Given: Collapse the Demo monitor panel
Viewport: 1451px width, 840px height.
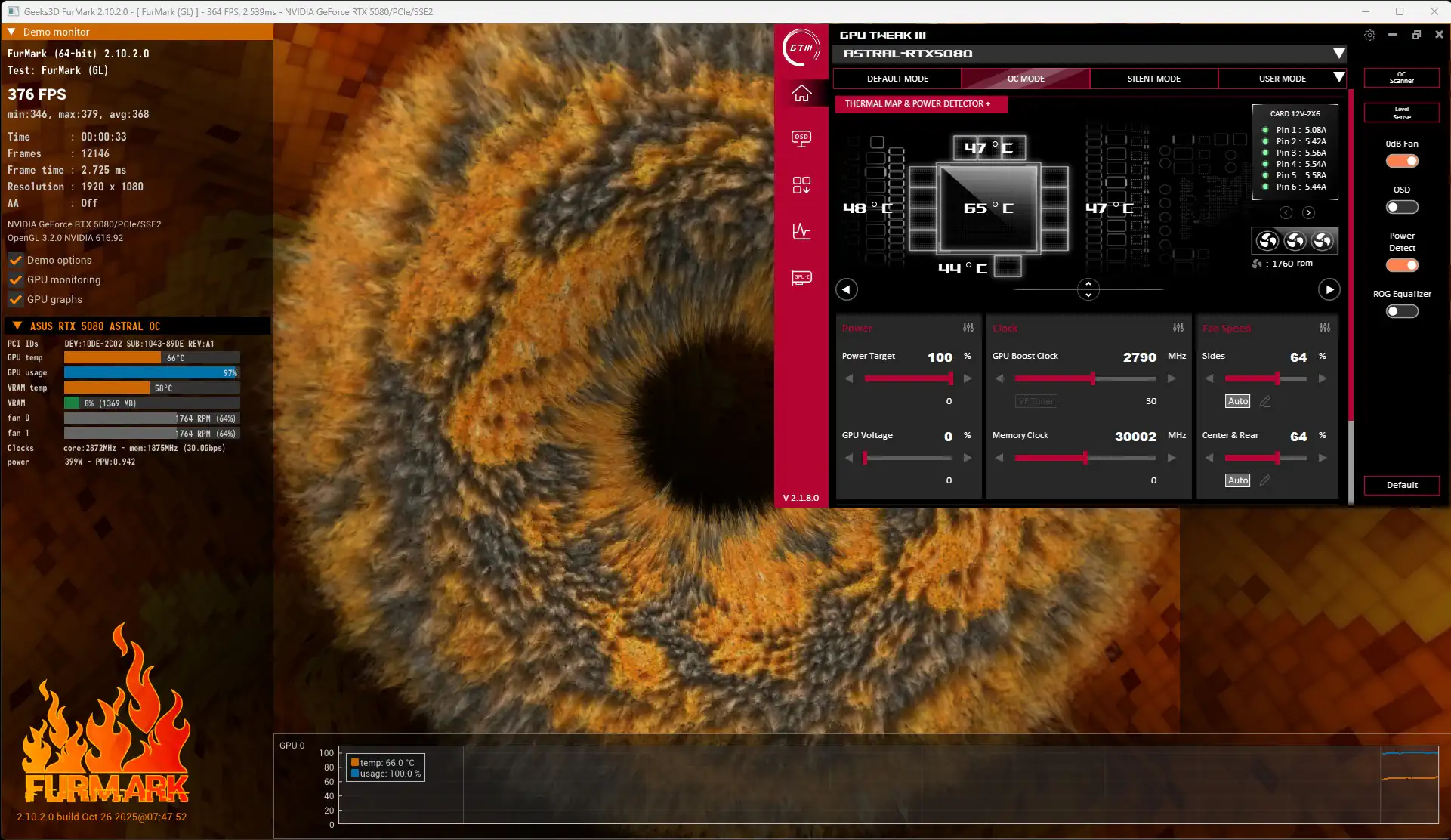Looking at the screenshot, I should 11,32.
